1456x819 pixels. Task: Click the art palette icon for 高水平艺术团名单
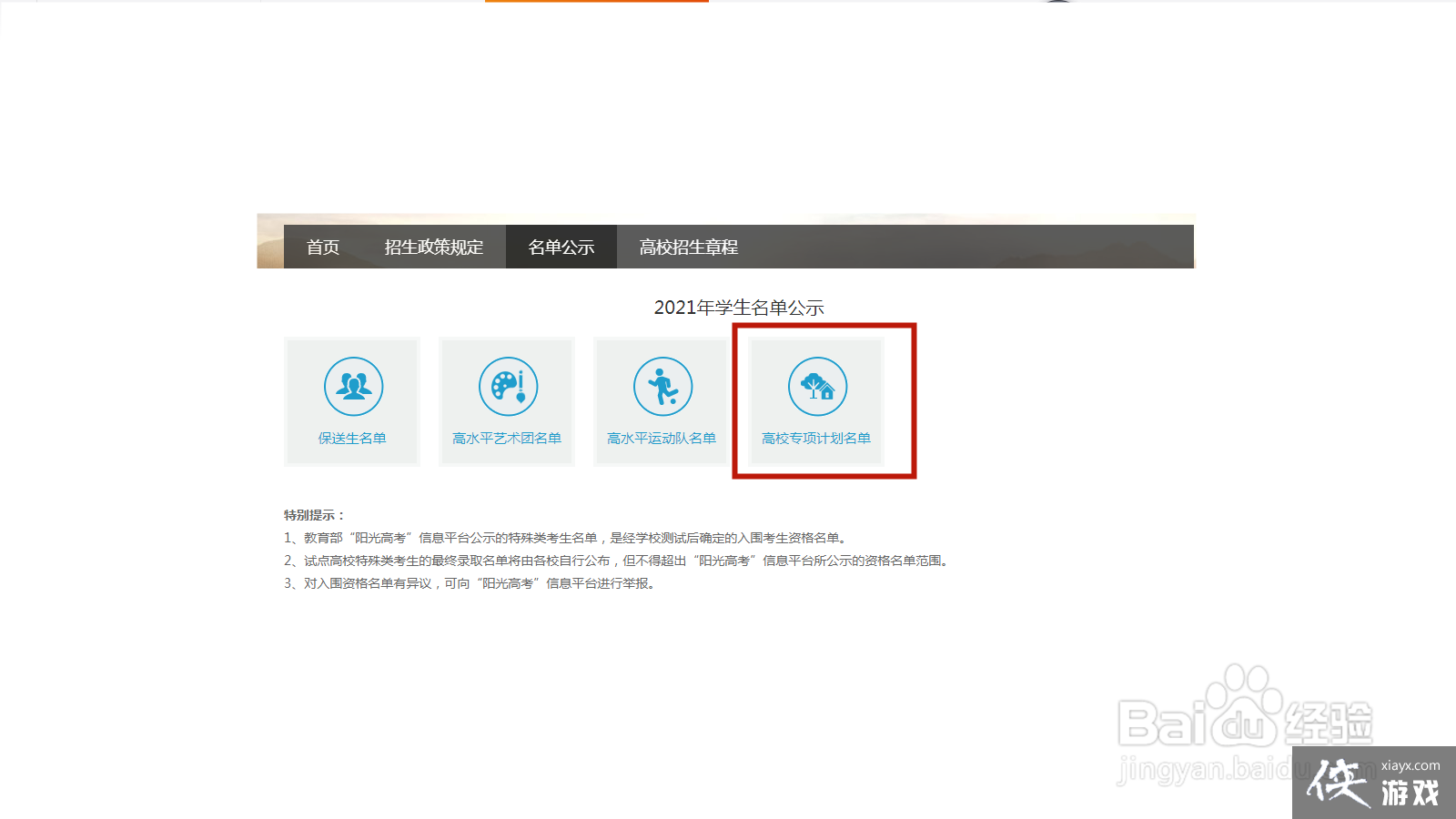point(508,386)
